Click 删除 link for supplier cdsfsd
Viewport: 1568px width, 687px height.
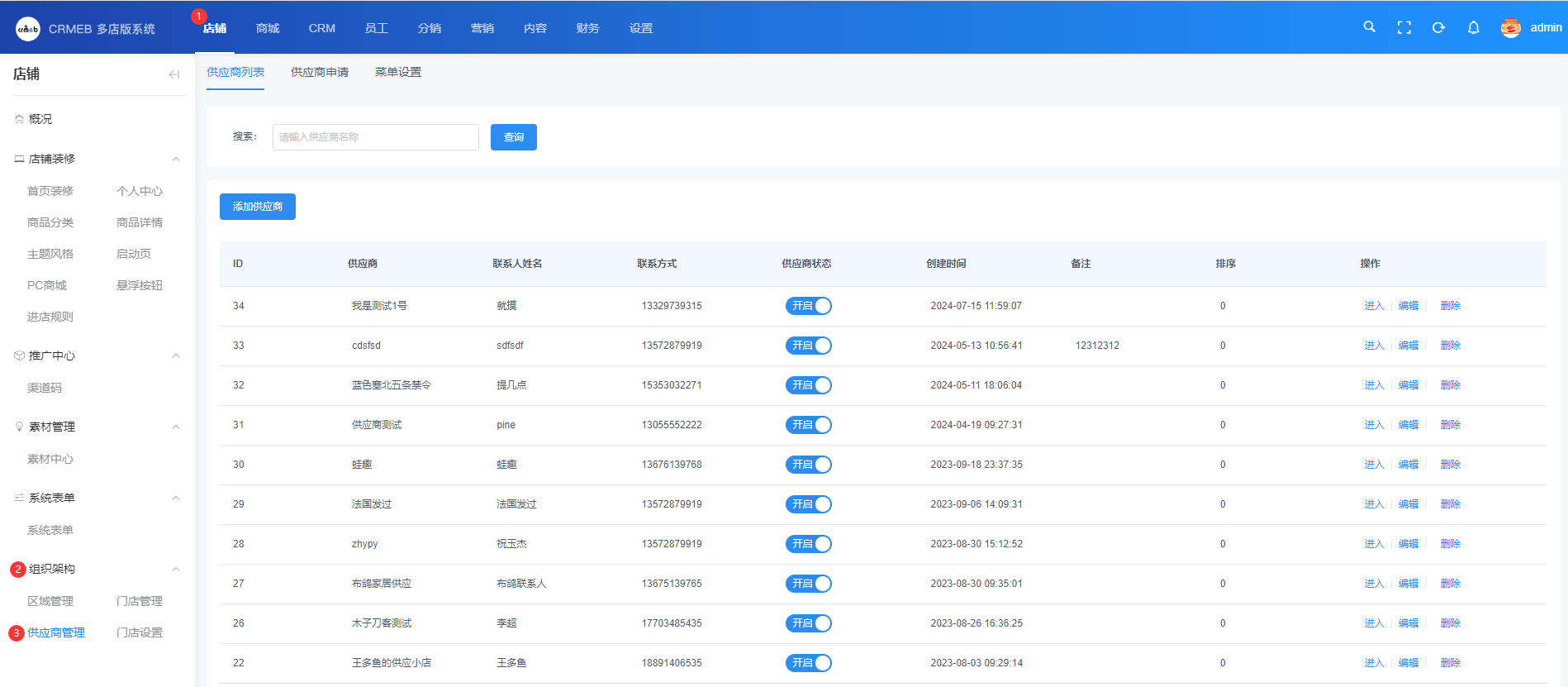tap(1450, 346)
